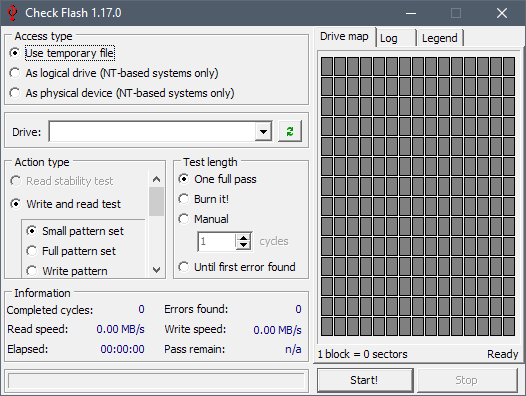
Task: Click Action type scroll-up arrow
Action: [156, 179]
